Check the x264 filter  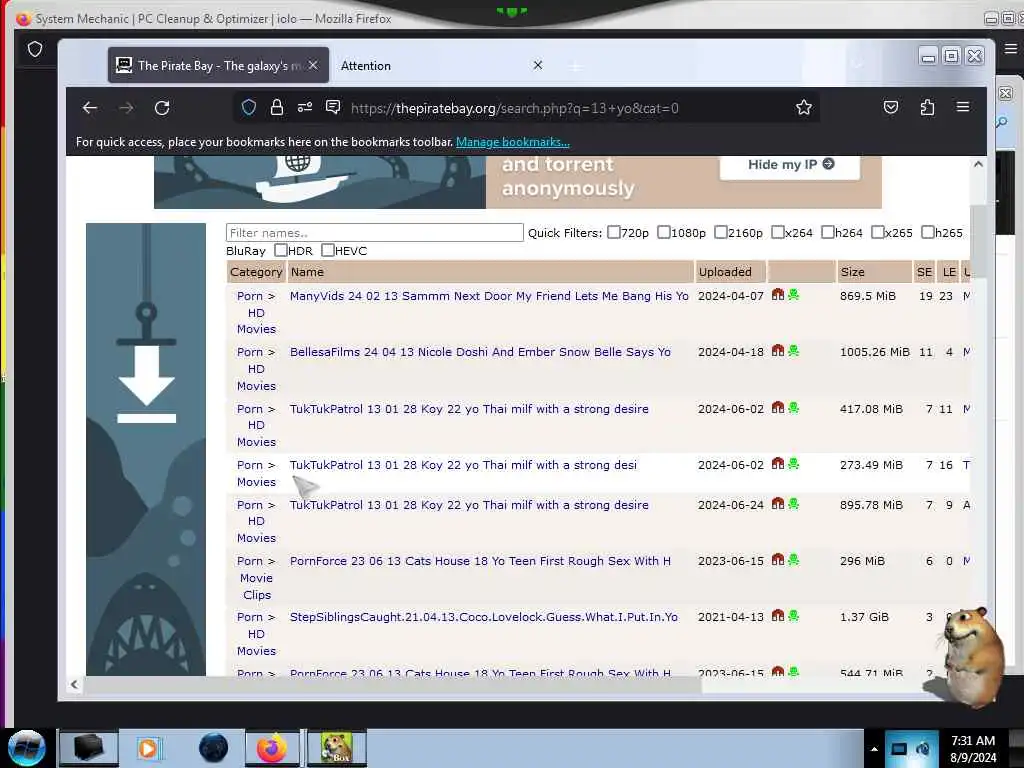(x=777, y=232)
